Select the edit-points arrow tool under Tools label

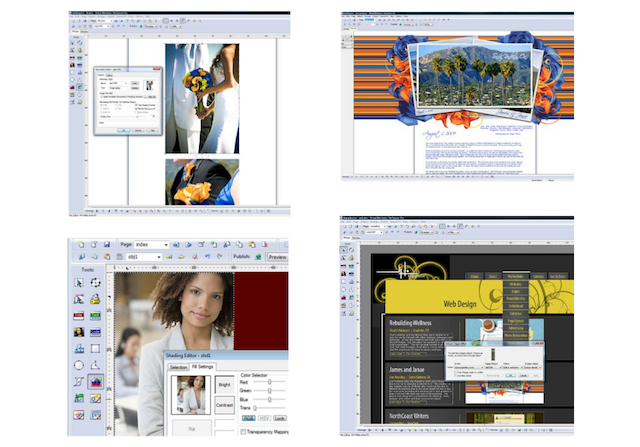click(x=79, y=299)
